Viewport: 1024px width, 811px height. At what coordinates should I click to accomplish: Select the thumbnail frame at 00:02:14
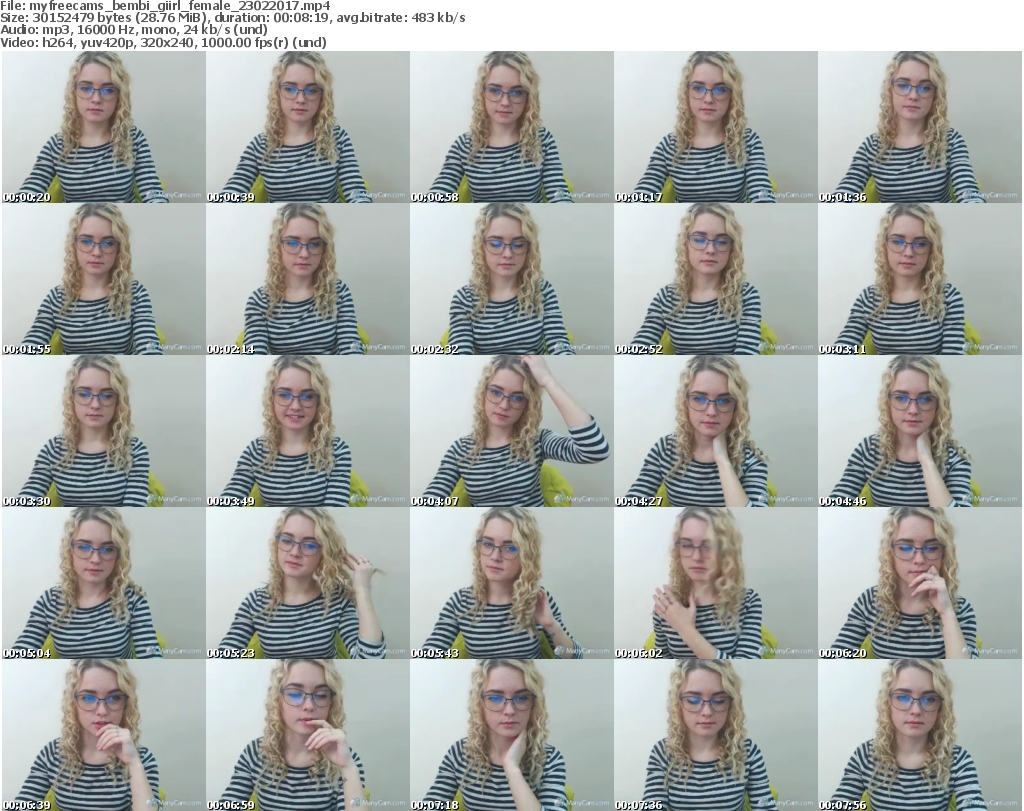[x=308, y=279]
